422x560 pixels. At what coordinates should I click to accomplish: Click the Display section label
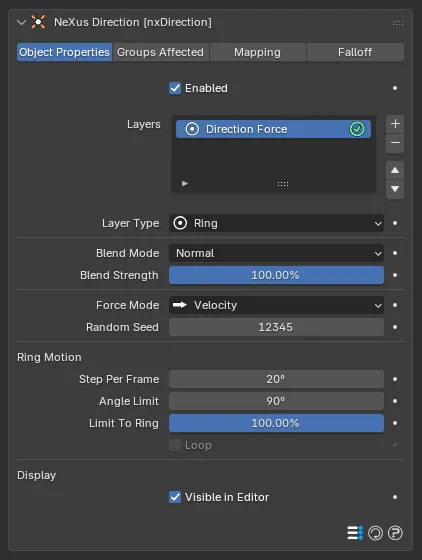coord(36,475)
